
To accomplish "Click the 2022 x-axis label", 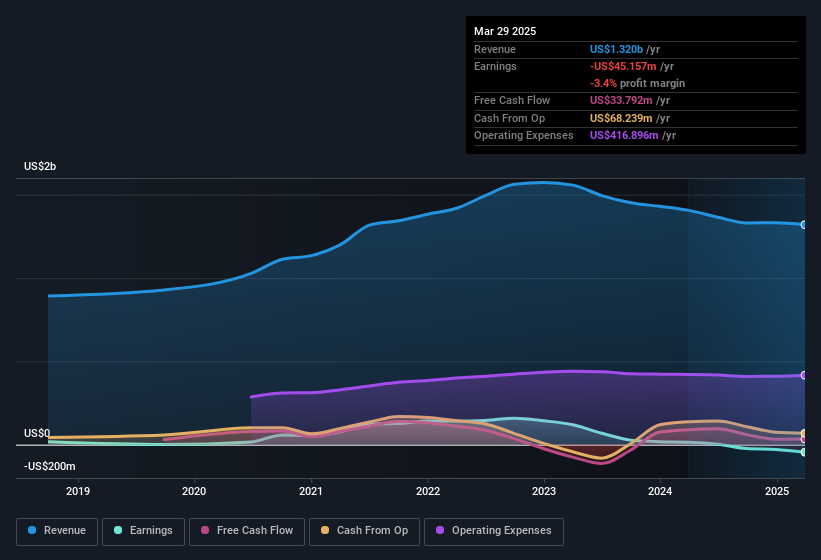I will coord(428,491).
